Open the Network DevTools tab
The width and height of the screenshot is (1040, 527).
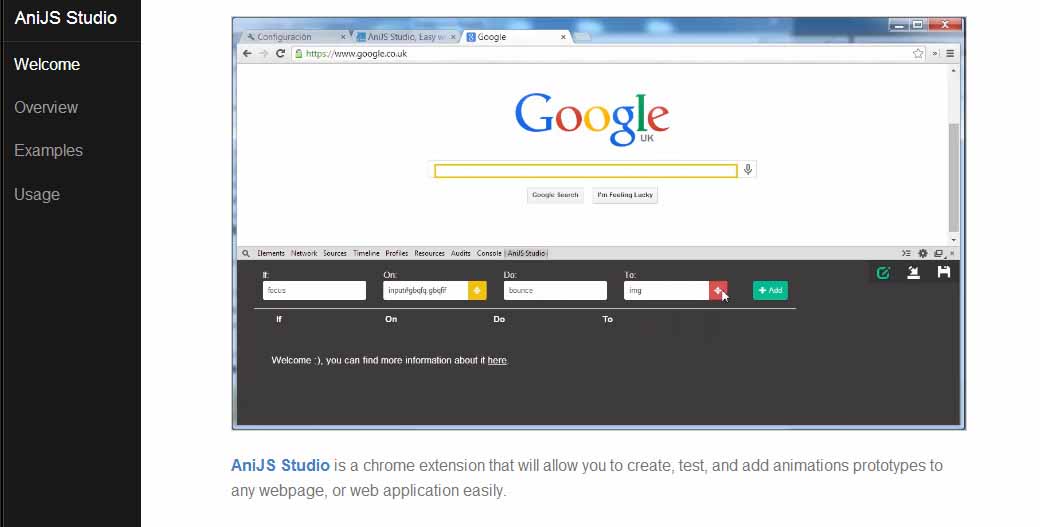point(304,253)
